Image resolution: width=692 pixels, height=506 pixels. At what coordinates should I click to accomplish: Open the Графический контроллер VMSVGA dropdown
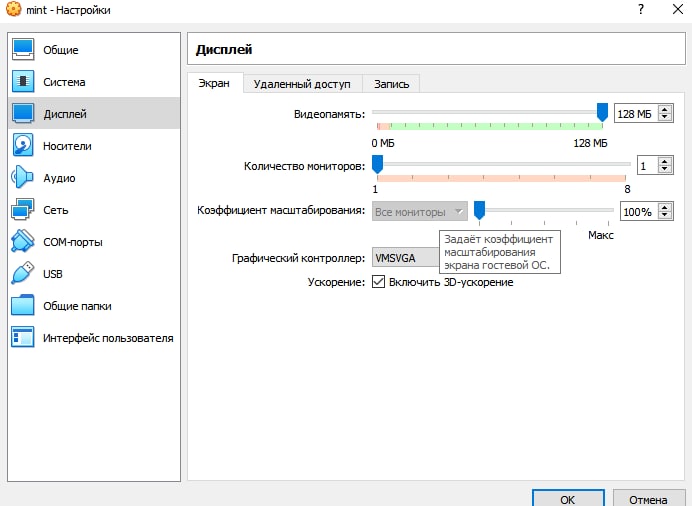tap(406, 258)
